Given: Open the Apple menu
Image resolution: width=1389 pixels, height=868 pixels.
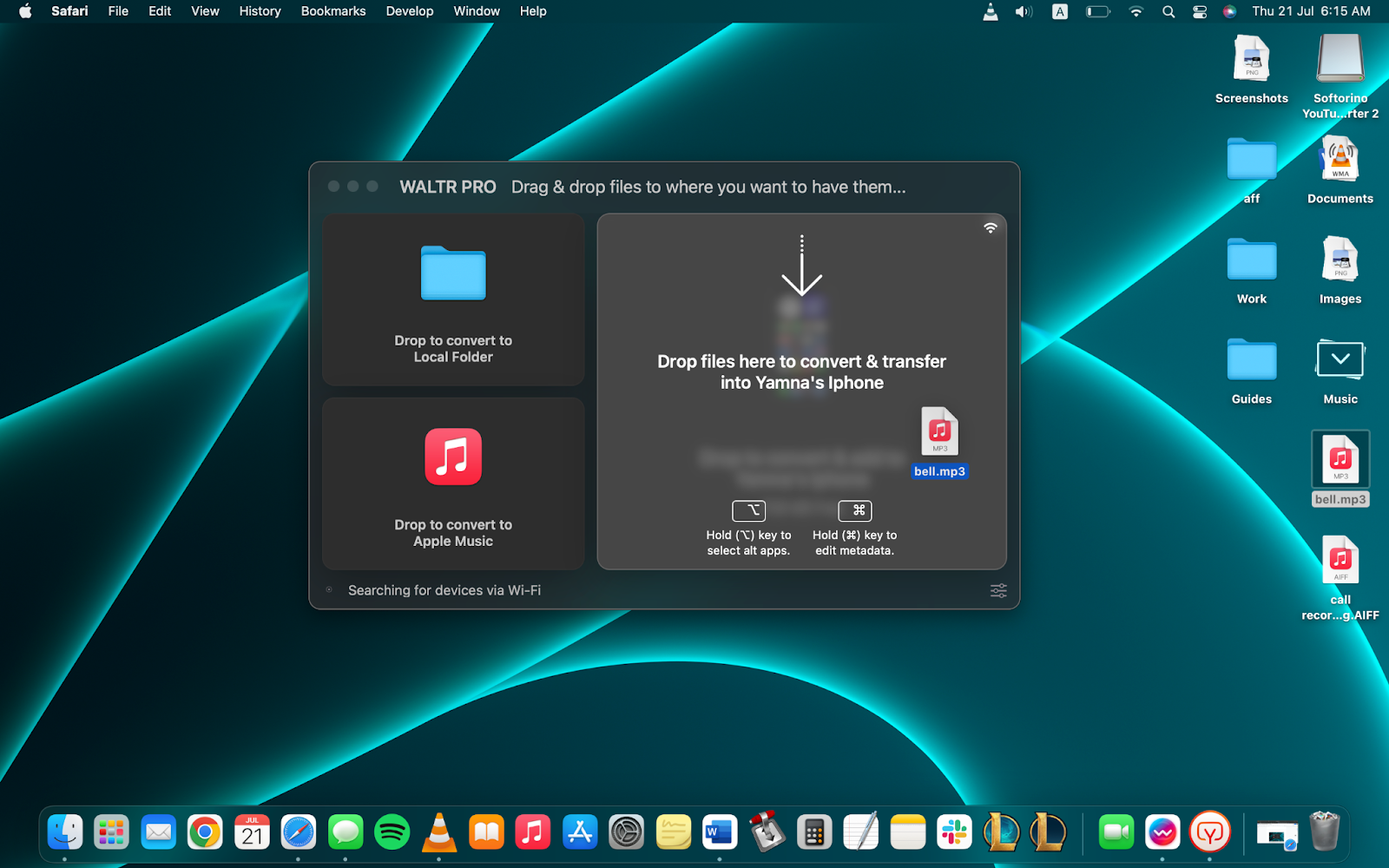Looking at the screenshot, I should [x=25, y=11].
